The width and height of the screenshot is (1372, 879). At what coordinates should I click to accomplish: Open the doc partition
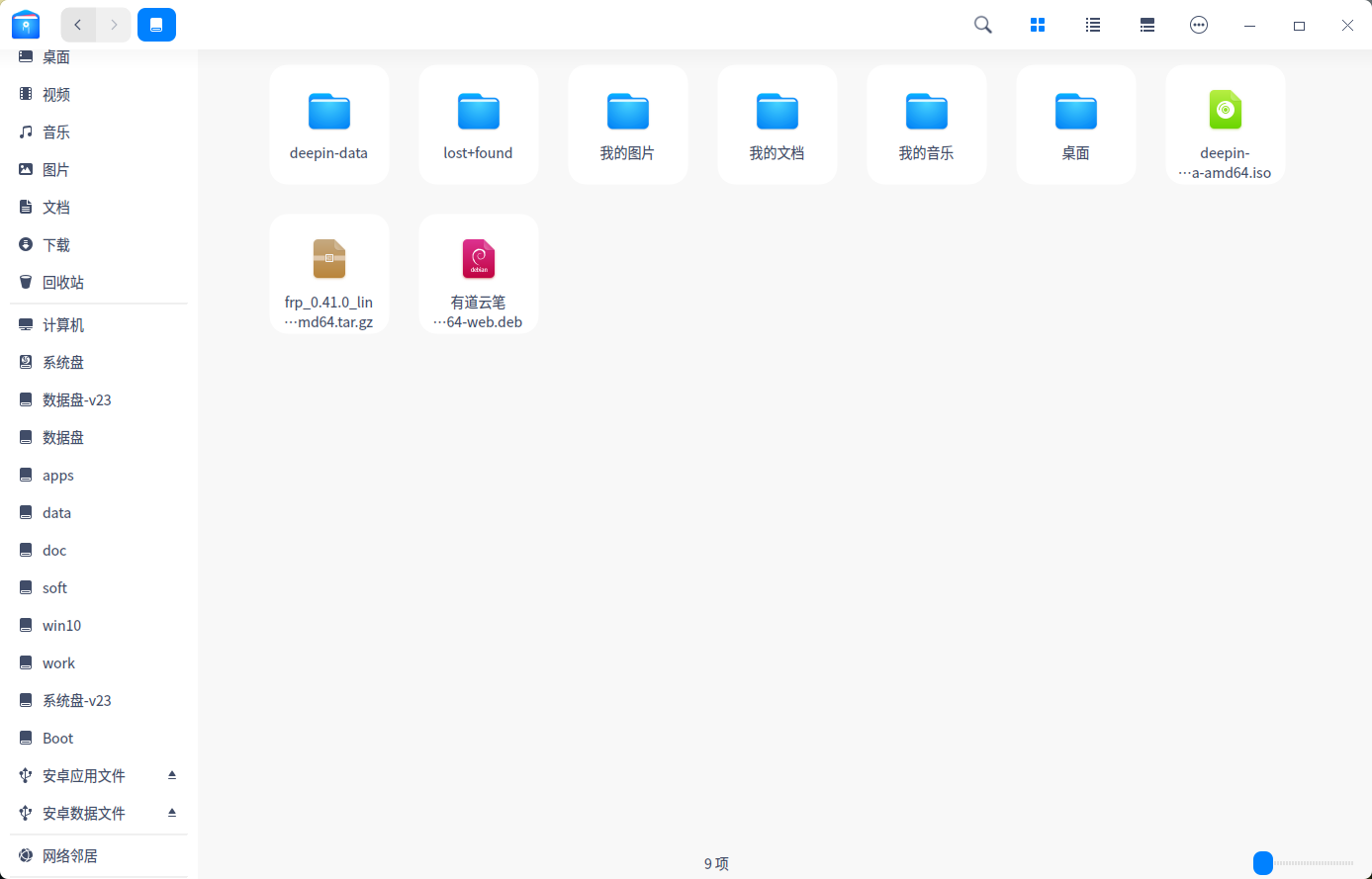click(x=99, y=551)
